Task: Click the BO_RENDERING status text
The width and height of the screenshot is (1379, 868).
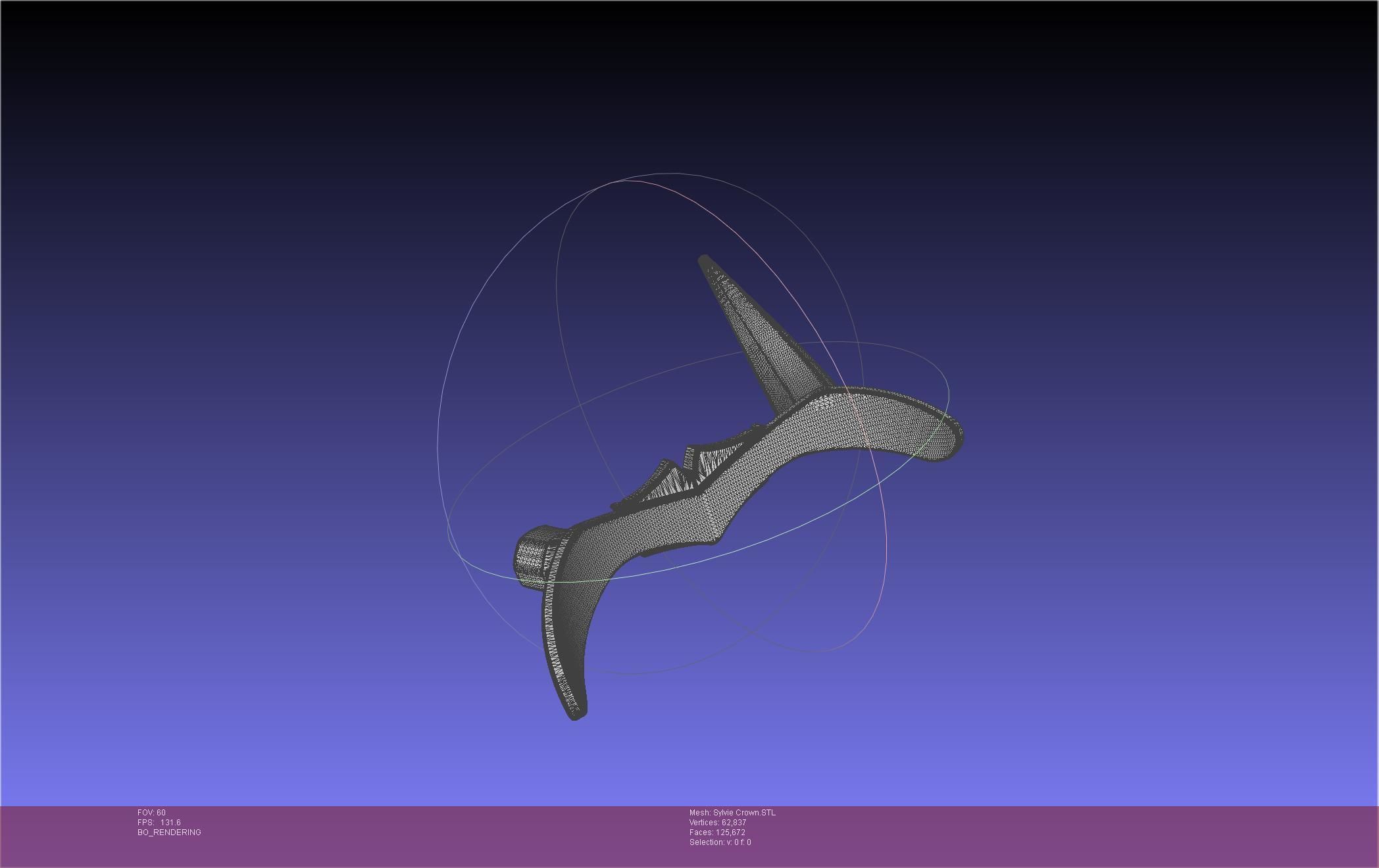Action: [x=169, y=832]
